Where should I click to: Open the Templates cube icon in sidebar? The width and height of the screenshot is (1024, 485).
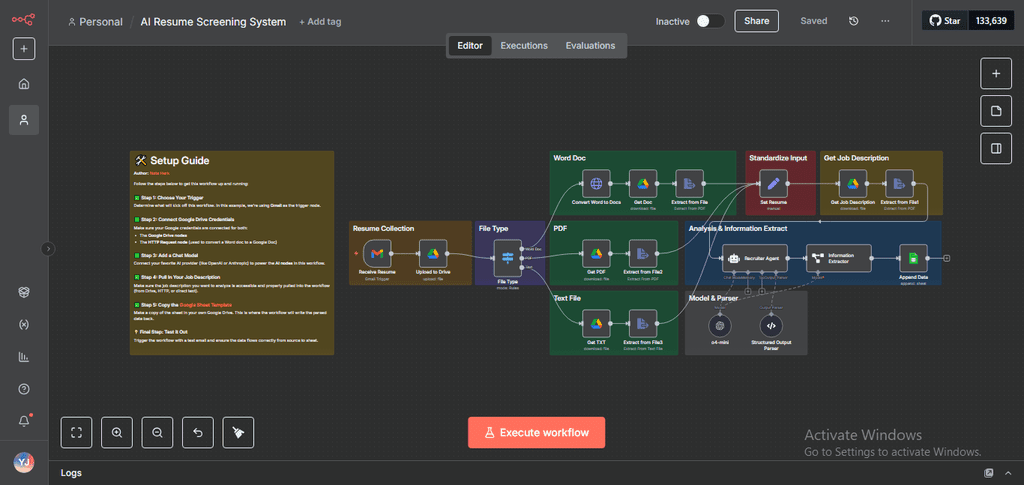coord(24,292)
